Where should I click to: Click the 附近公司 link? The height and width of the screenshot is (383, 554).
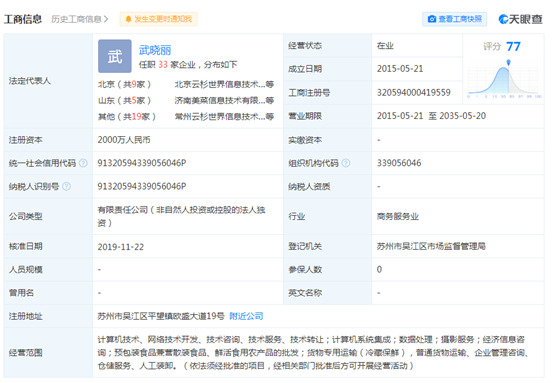click(246, 316)
